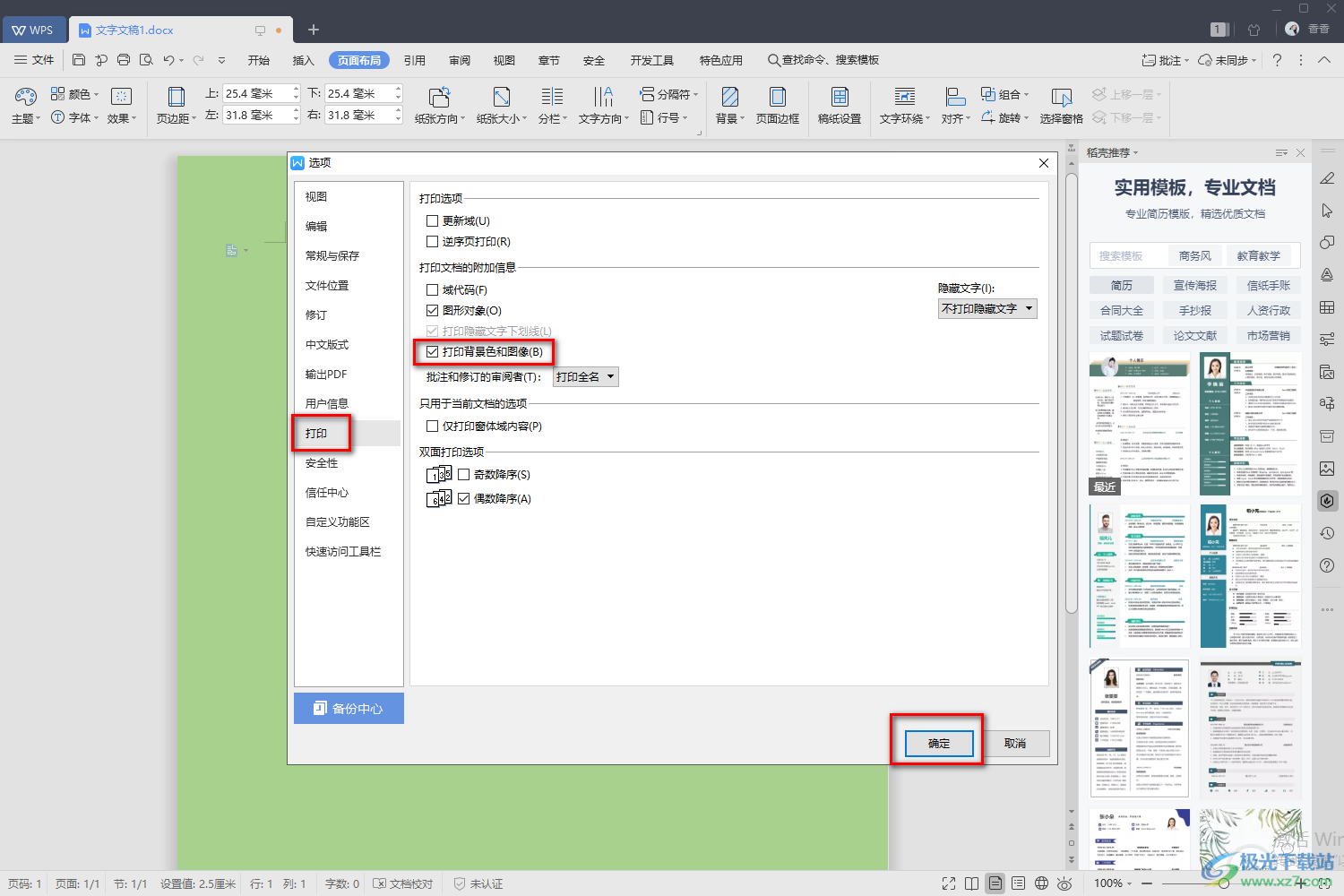The image size is (1344, 896).
Task: Open Page Borders (页面边框) icon
Action: (778, 97)
